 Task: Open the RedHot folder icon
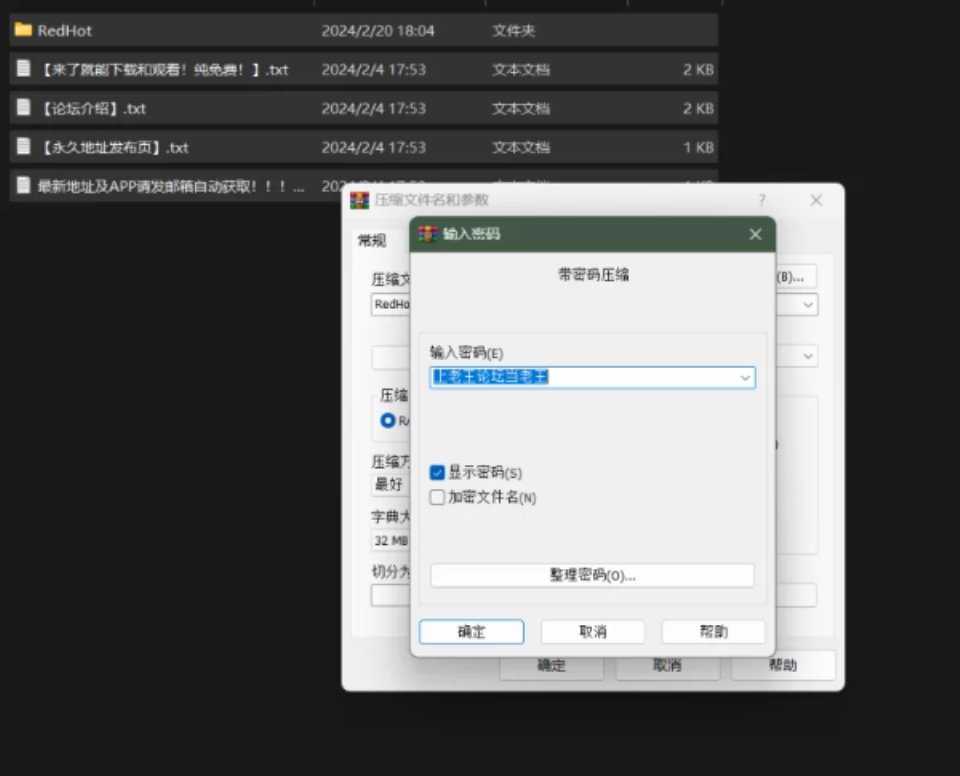click(x=23, y=29)
